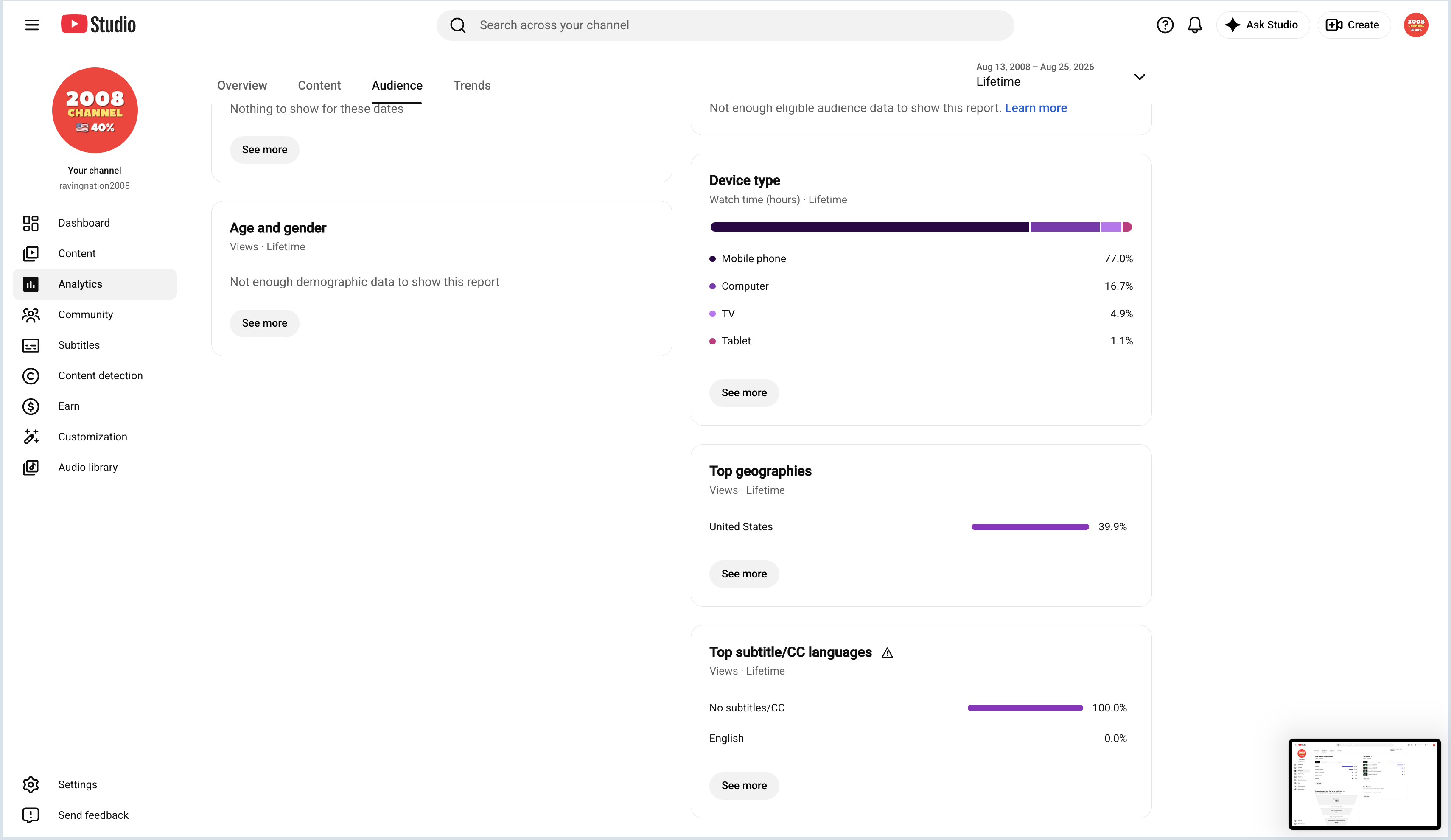The width and height of the screenshot is (1451, 840).
Task: Click the dark Mobile phone bar segment
Action: click(869, 227)
